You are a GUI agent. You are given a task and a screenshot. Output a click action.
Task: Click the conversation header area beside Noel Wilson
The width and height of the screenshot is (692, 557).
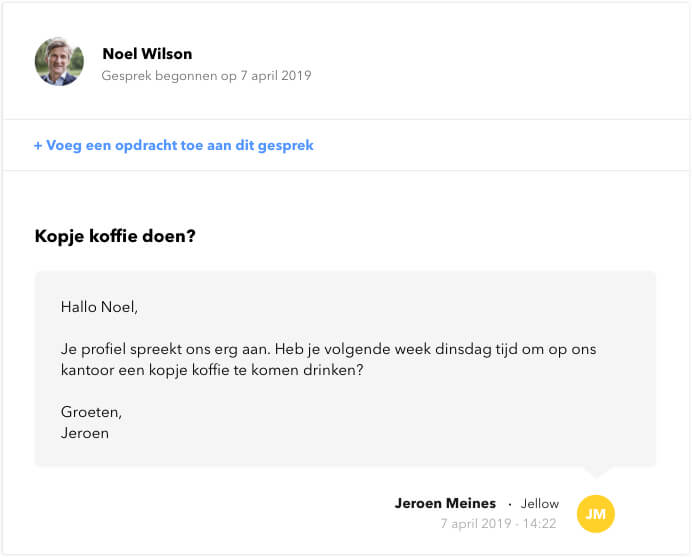(x=346, y=61)
